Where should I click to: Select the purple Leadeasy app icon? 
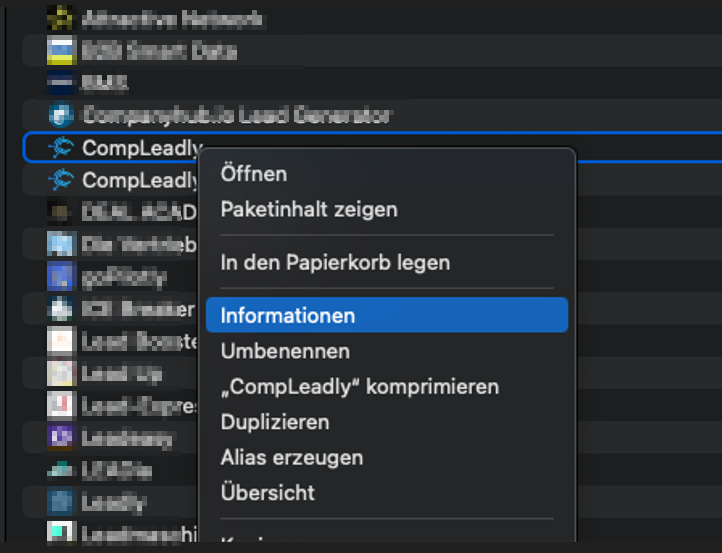click(60, 437)
